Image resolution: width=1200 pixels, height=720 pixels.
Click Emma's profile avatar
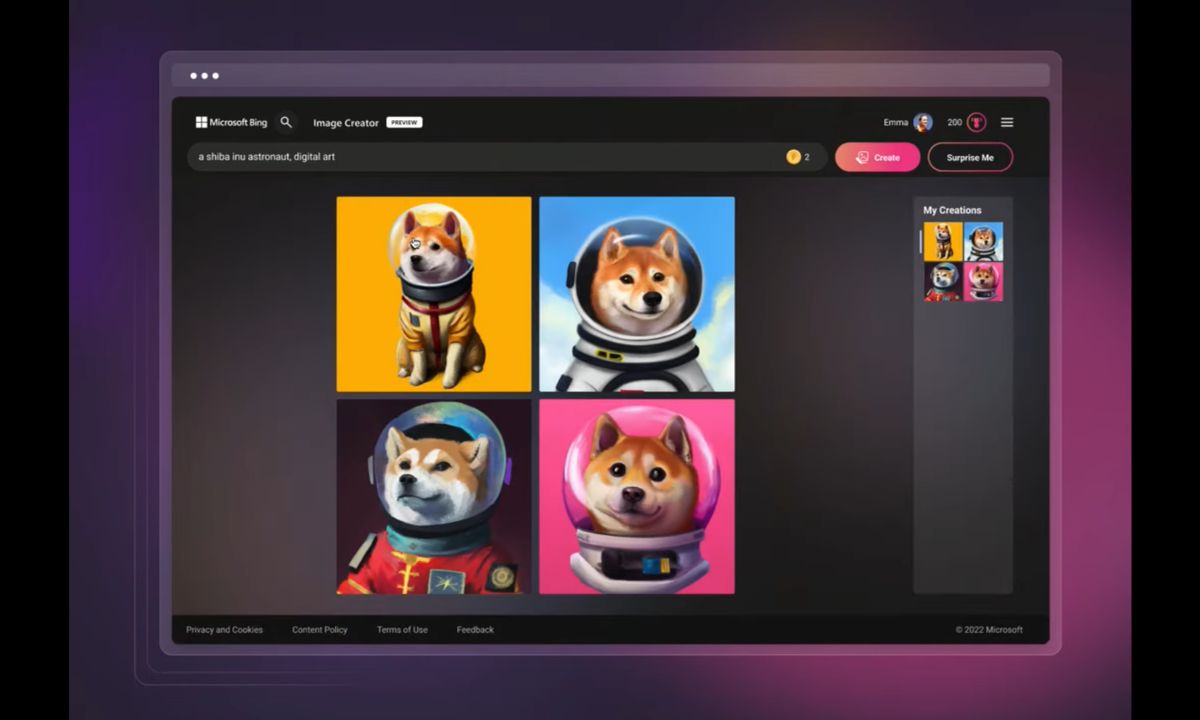[923, 122]
